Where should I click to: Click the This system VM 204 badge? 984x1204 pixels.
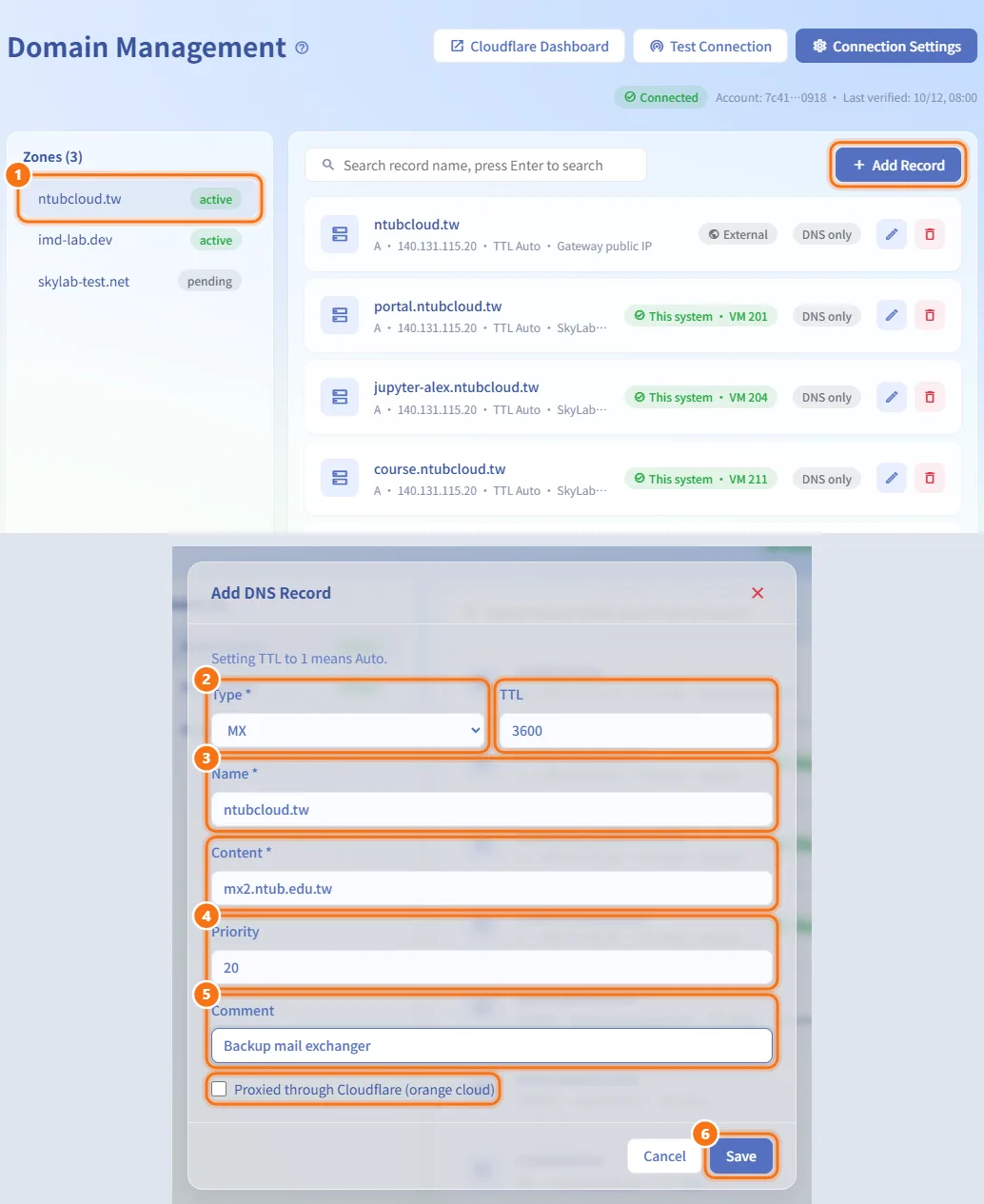pyautogui.click(x=700, y=397)
